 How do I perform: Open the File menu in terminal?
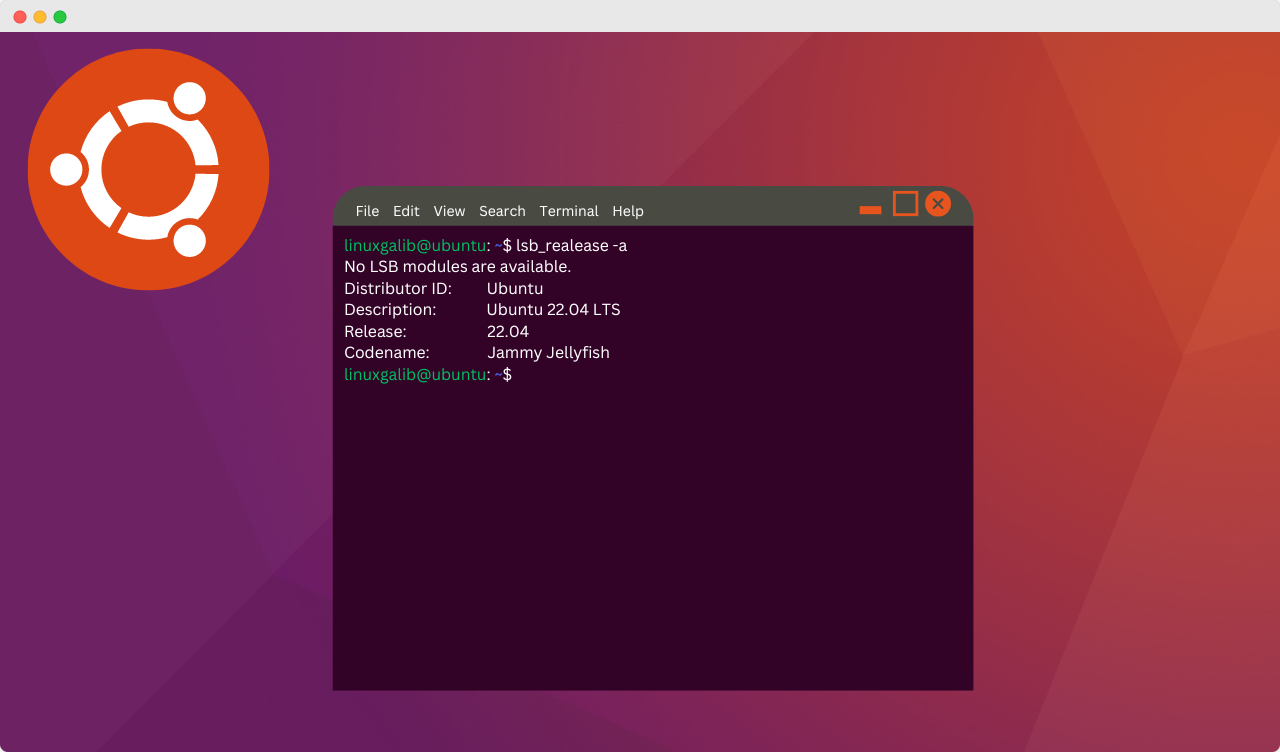click(367, 211)
